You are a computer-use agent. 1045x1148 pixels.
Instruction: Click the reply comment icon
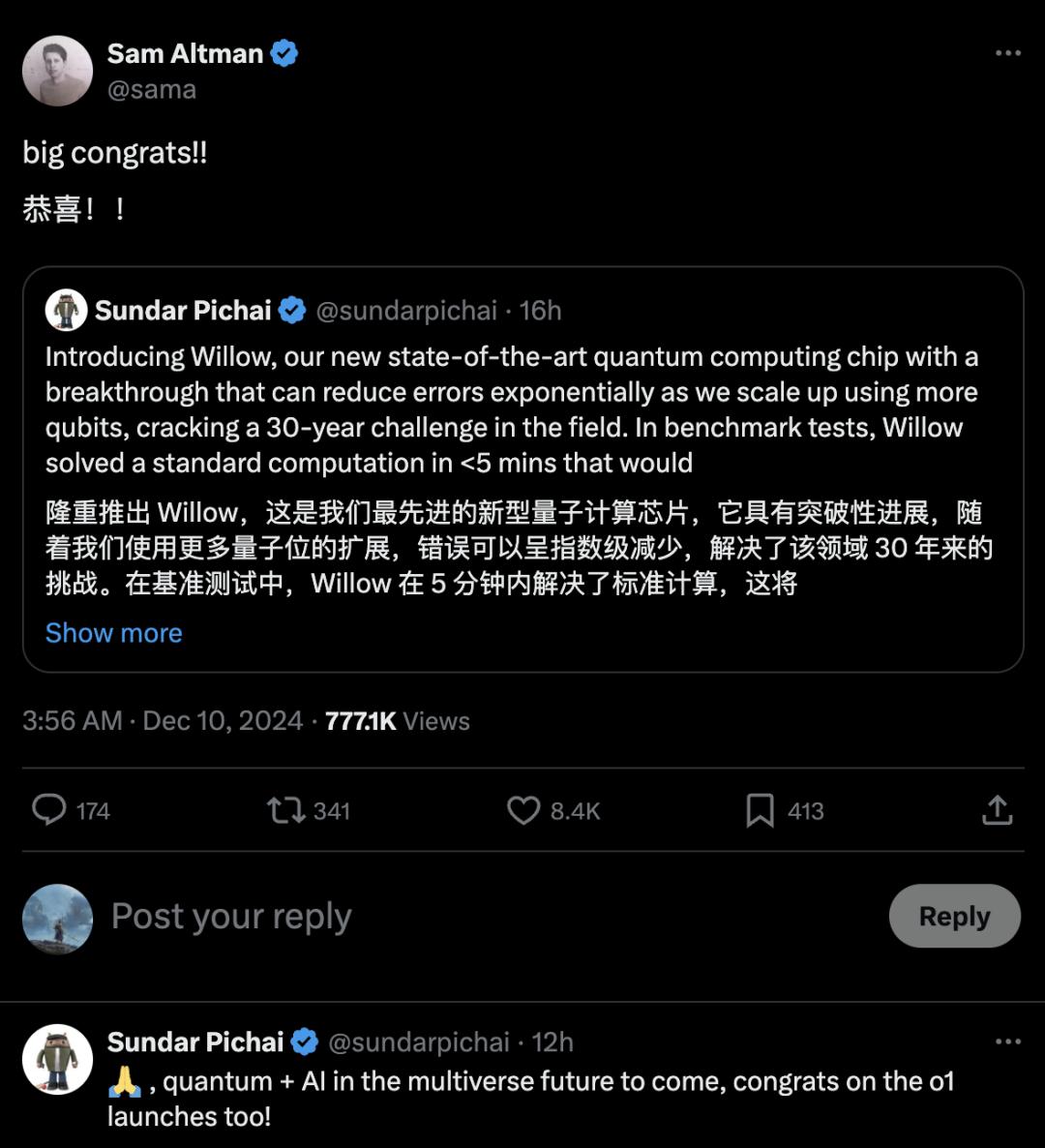tap(48, 809)
